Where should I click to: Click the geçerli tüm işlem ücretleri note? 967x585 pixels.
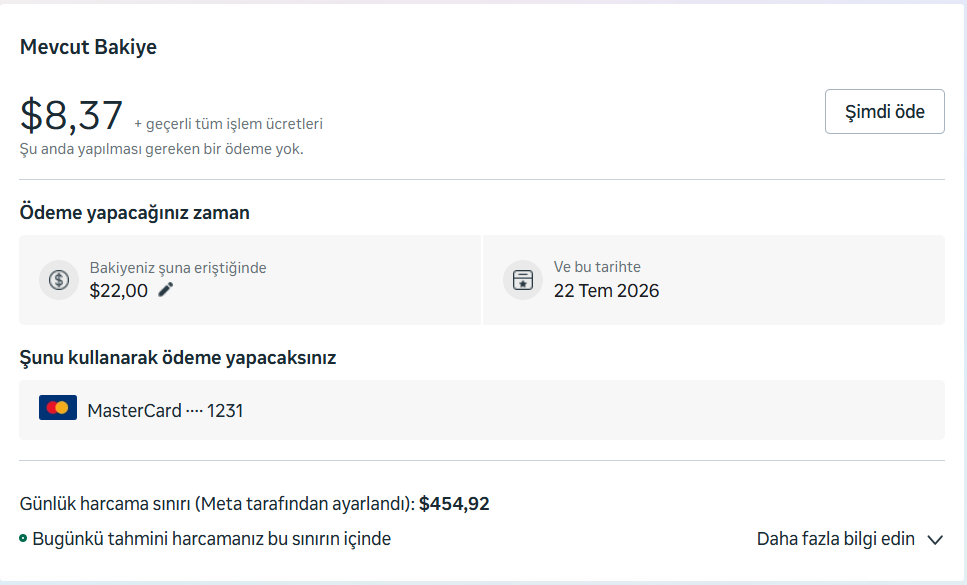[228, 124]
